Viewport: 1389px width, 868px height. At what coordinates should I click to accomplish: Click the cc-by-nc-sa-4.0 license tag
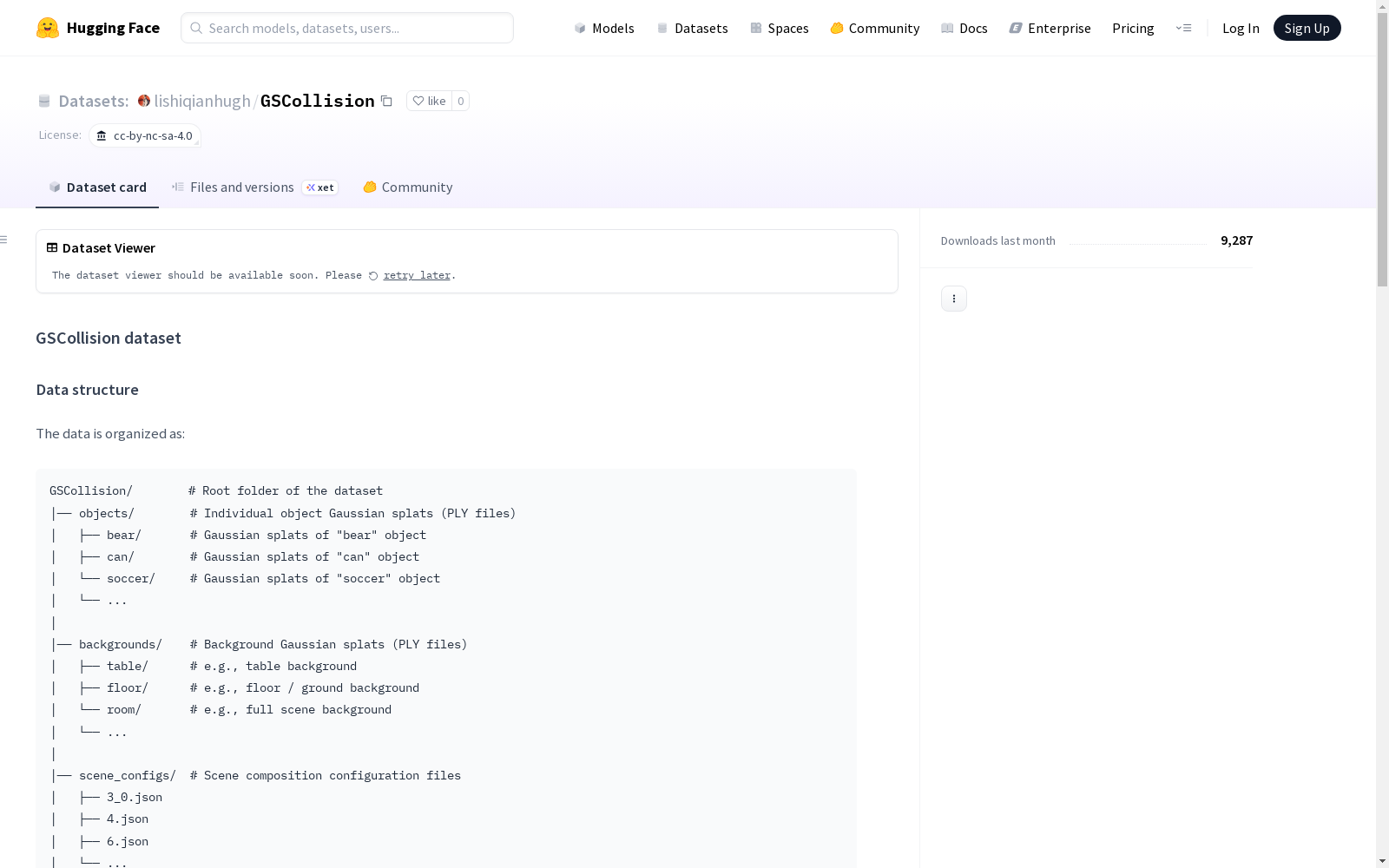pos(145,135)
